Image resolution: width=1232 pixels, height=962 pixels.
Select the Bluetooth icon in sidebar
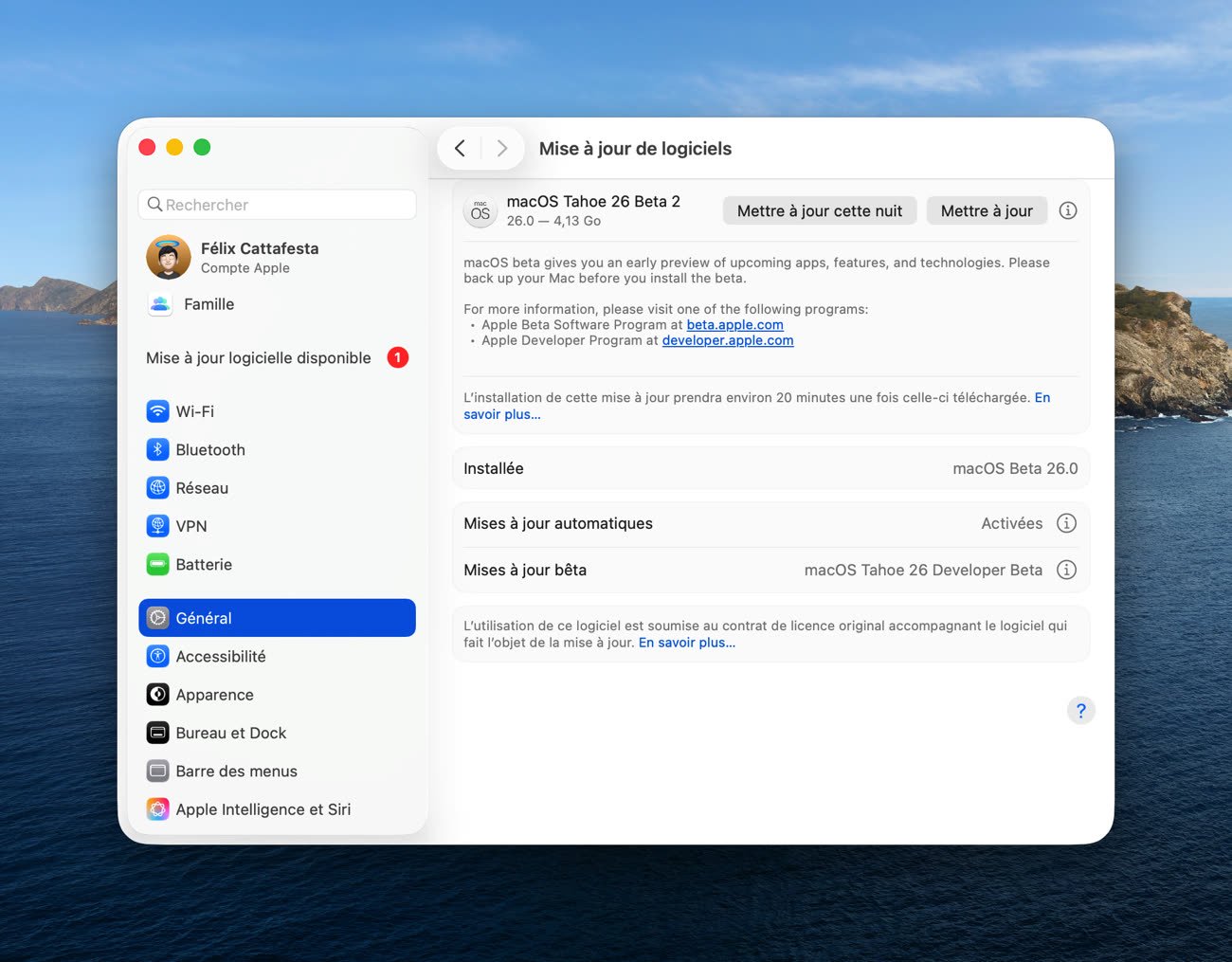point(158,449)
